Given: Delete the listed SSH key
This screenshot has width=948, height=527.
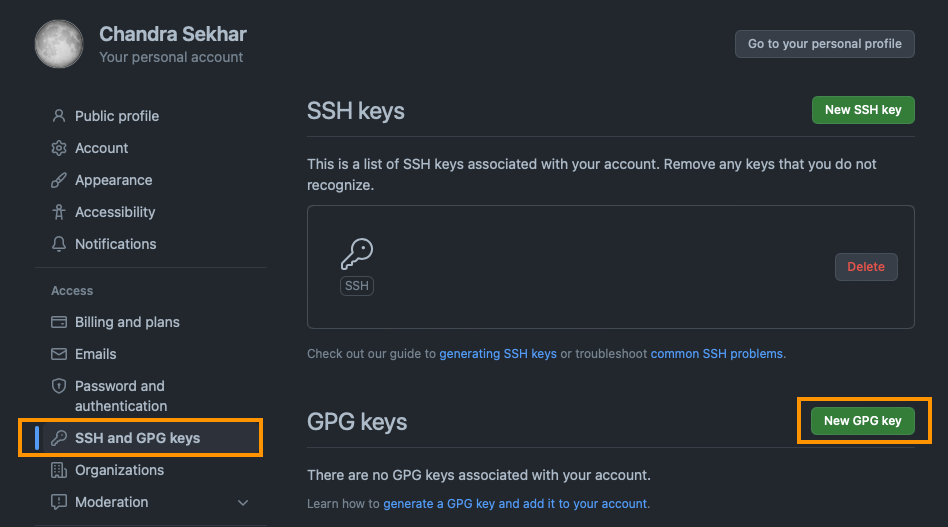Looking at the screenshot, I should click(x=866, y=267).
